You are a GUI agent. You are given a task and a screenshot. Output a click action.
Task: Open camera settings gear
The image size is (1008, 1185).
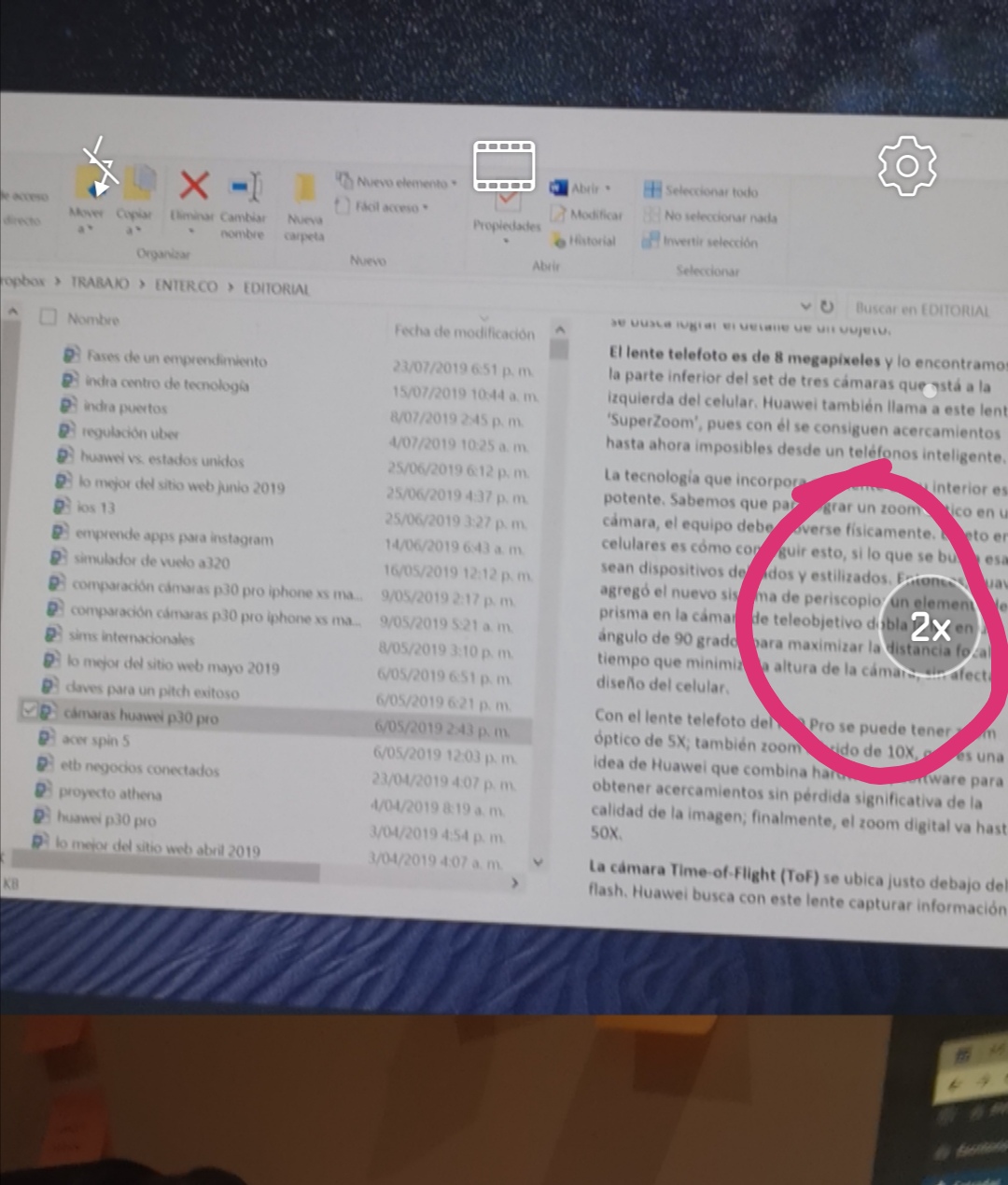(x=907, y=165)
